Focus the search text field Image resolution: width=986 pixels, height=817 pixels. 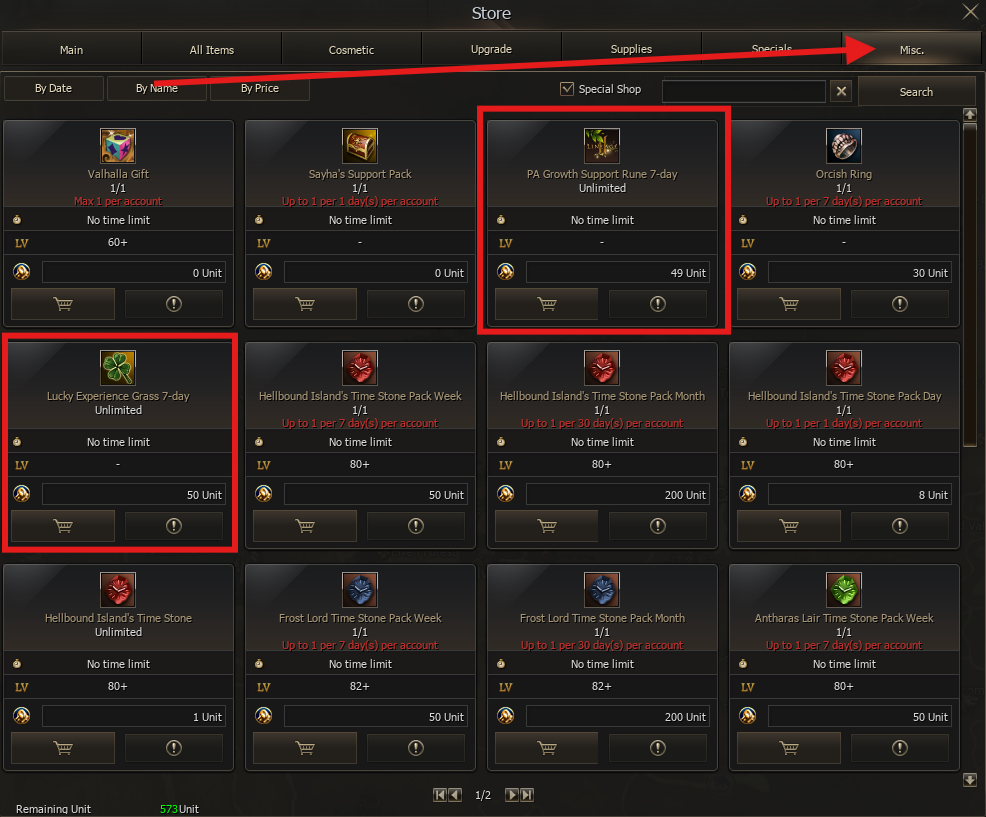[x=743, y=91]
